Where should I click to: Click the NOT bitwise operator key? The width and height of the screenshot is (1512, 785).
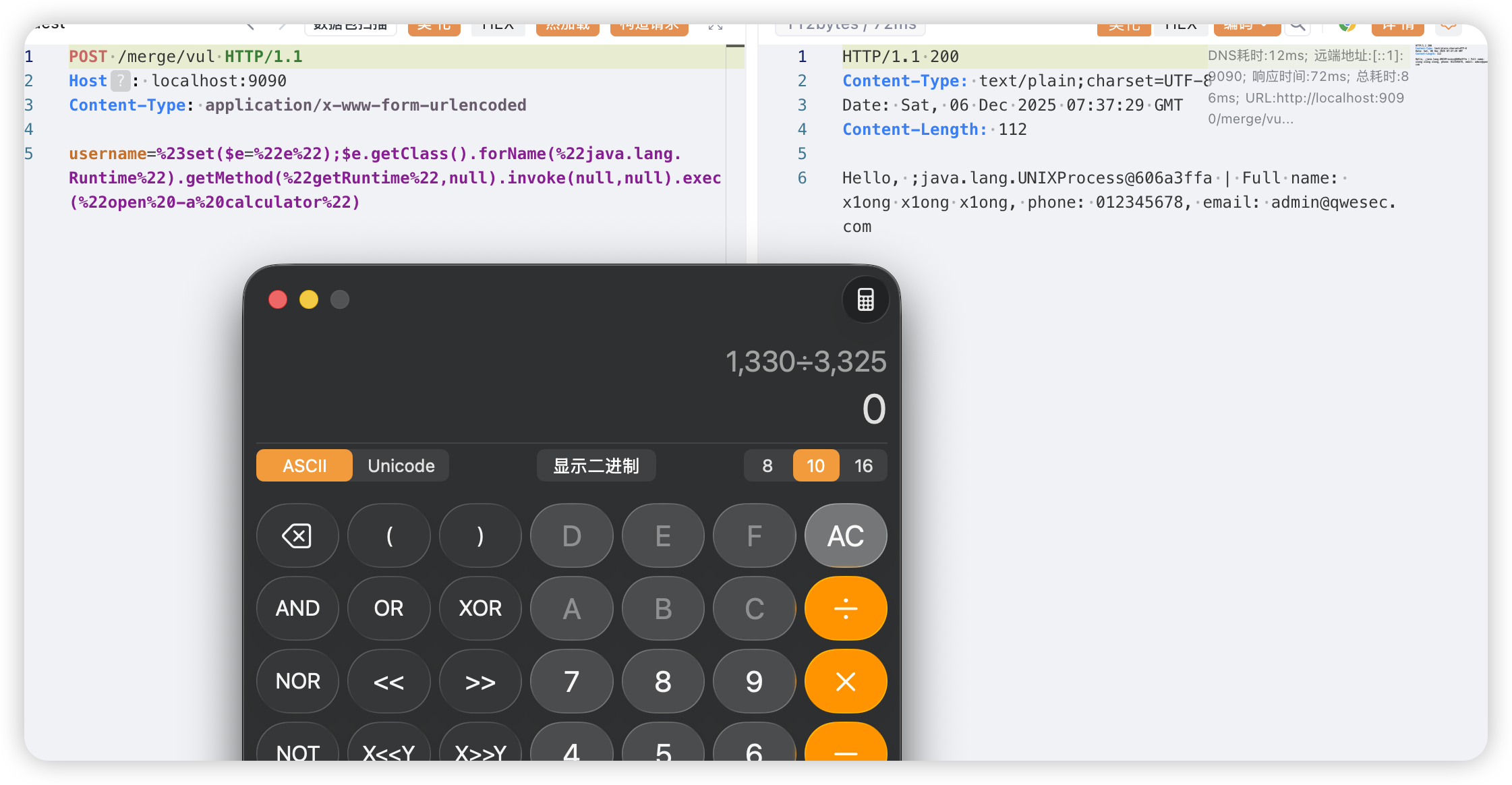pyautogui.click(x=297, y=742)
